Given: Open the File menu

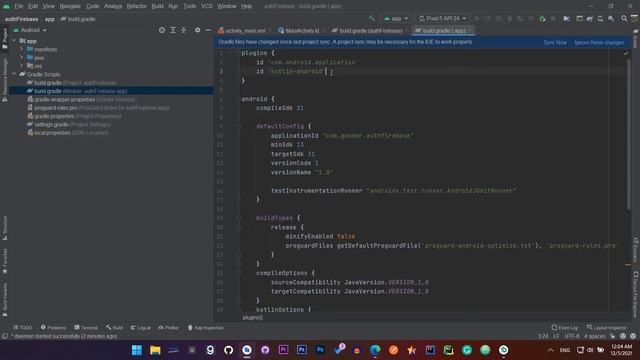Looking at the screenshot, I should click(x=19, y=6).
